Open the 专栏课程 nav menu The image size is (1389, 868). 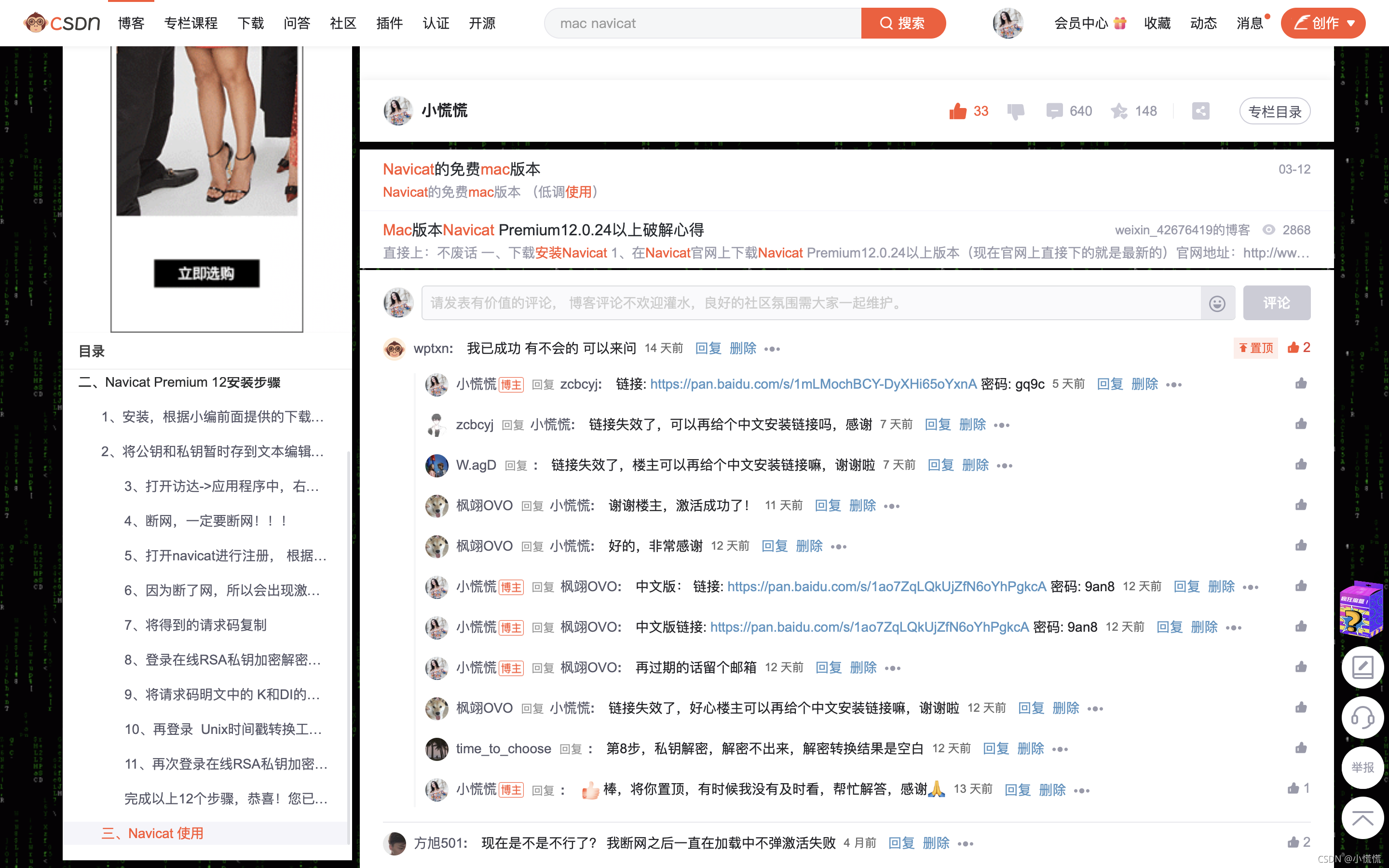pyautogui.click(x=191, y=23)
